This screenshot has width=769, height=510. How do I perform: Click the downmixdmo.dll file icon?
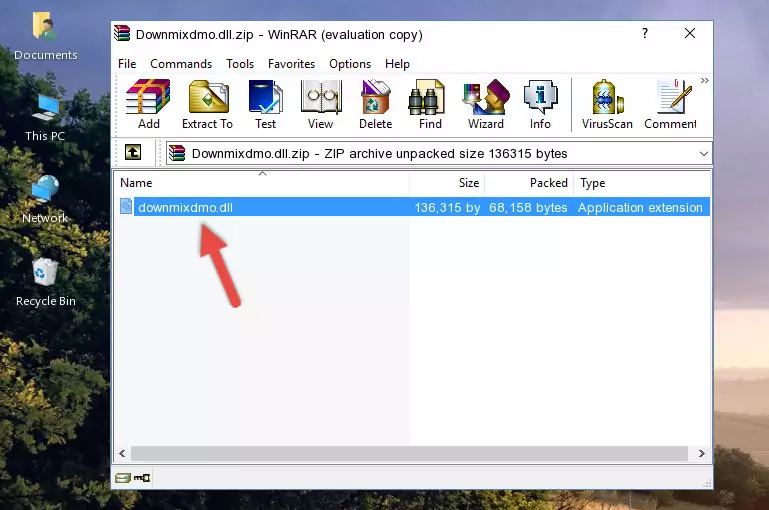tap(126, 206)
